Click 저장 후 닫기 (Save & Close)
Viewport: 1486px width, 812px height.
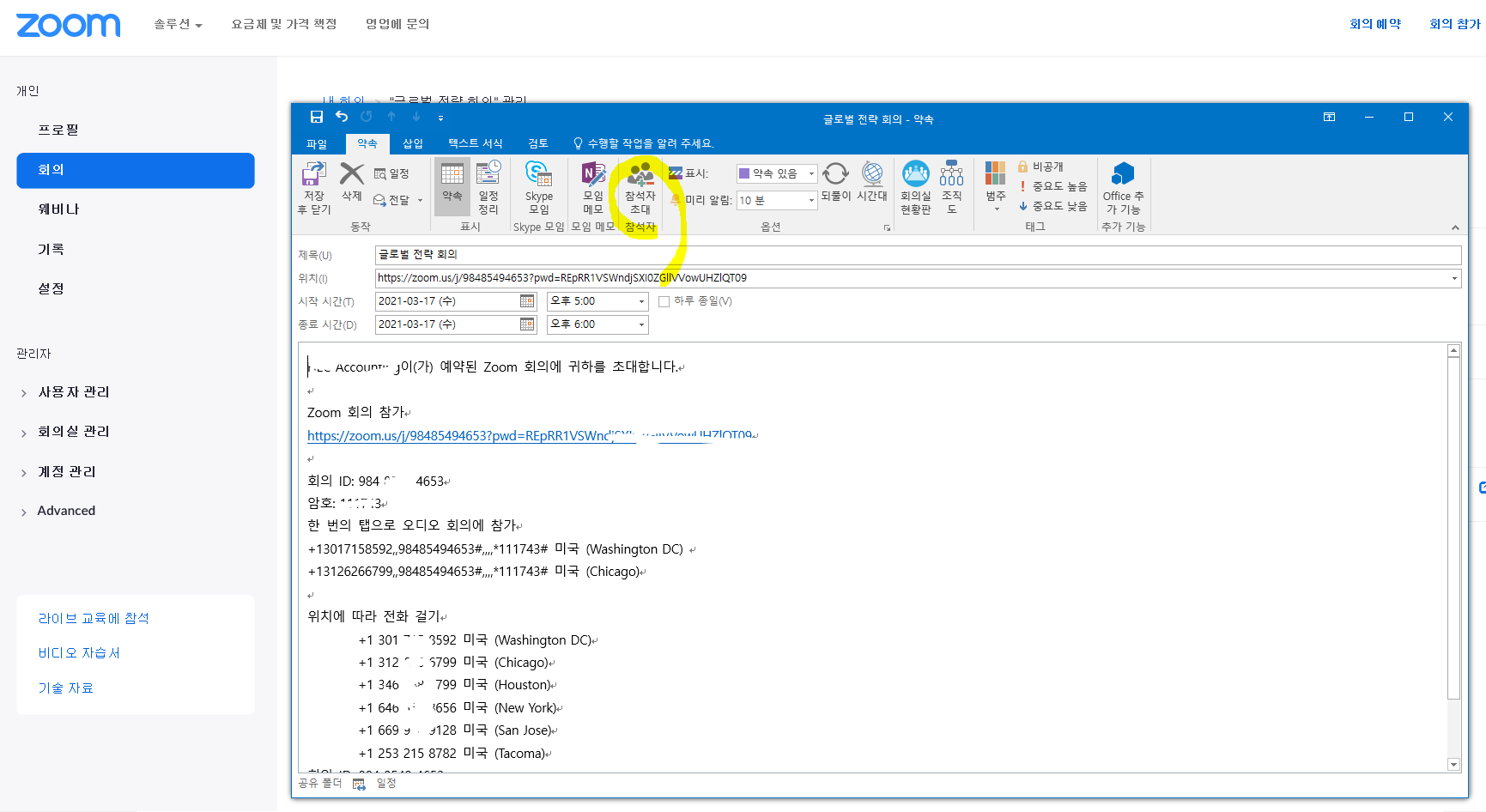pyautogui.click(x=314, y=188)
